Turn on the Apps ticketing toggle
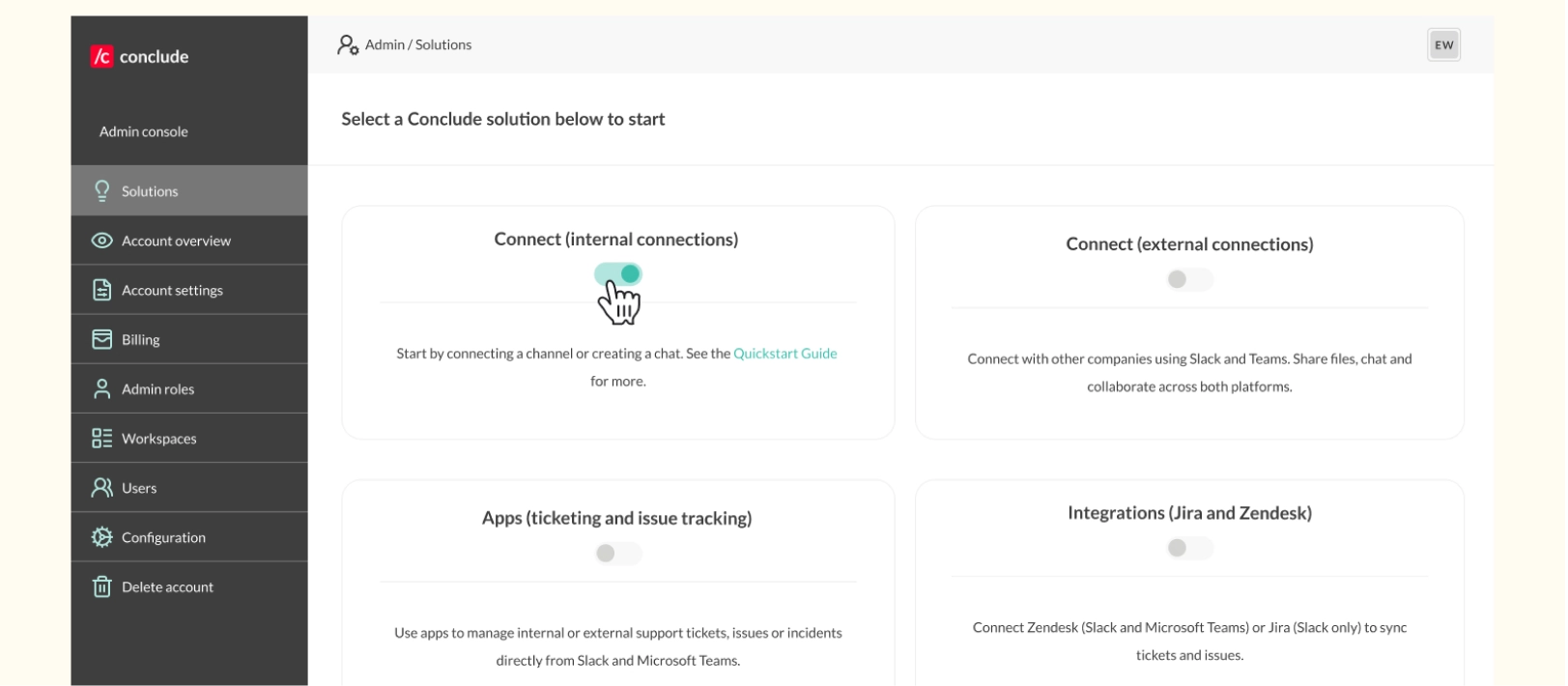The image size is (1568, 686). click(x=618, y=553)
